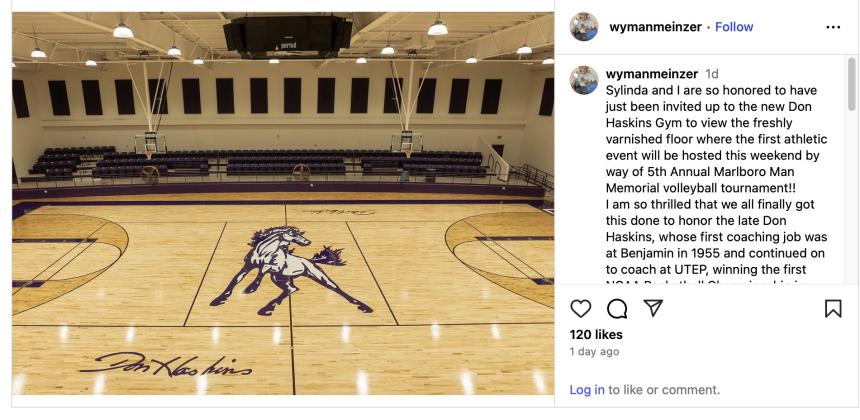This screenshot has height=420, width=860.
Task: Save post using the bookmark icon
Action: 833,309
